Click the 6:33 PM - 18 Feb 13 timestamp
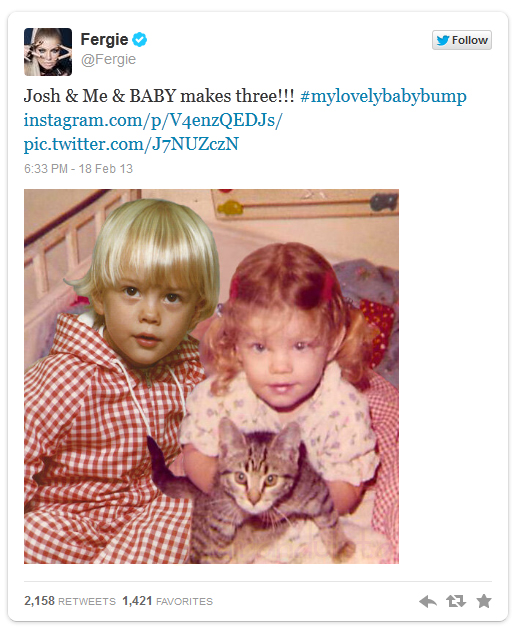The height and width of the screenshot is (633, 523). pos(78,169)
